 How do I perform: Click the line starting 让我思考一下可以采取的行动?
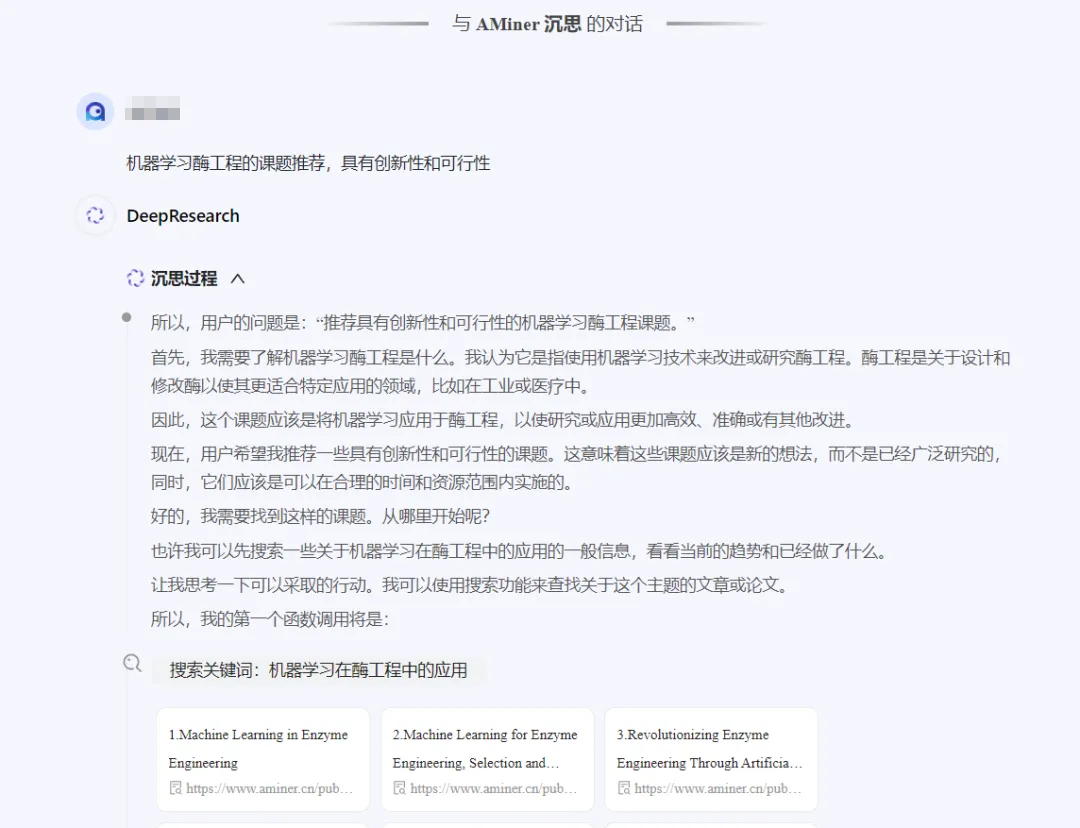[x=470, y=585]
